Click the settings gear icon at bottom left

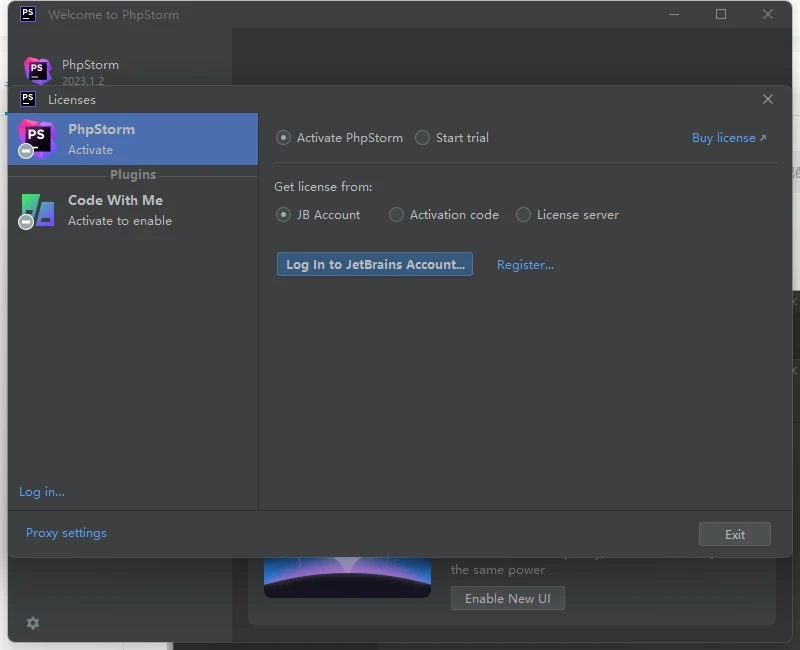[33, 623]
